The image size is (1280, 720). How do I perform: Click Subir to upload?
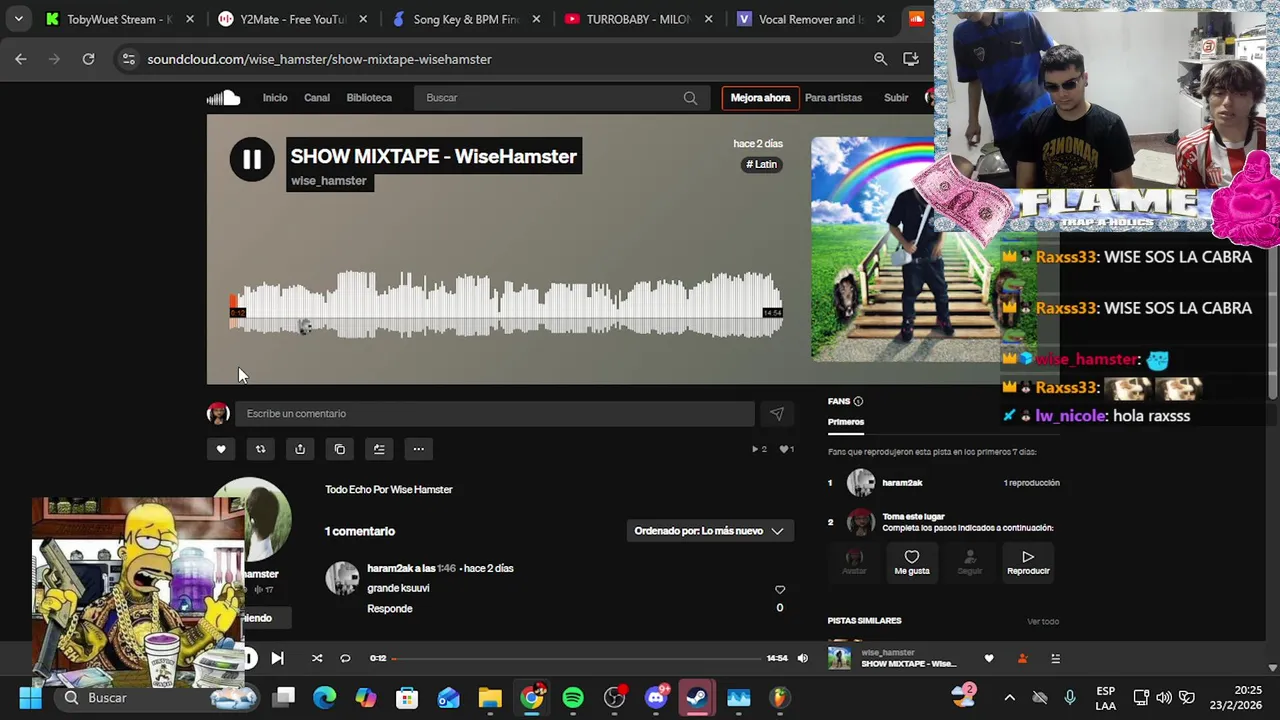(x=896, y=98)
